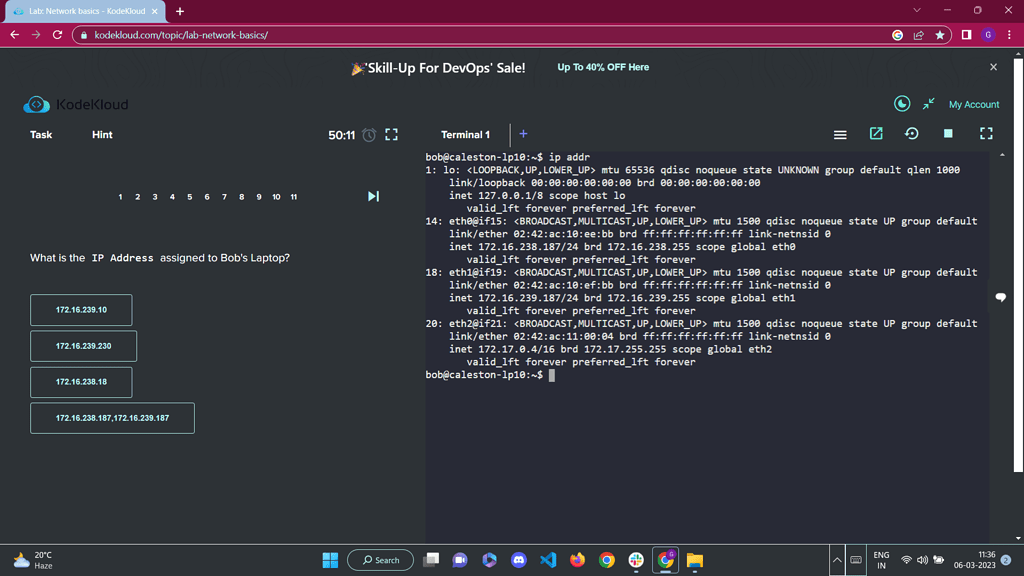Open the terminal hamburger menu
This screenshot has width=1024, height=576.
pos(840,135)
